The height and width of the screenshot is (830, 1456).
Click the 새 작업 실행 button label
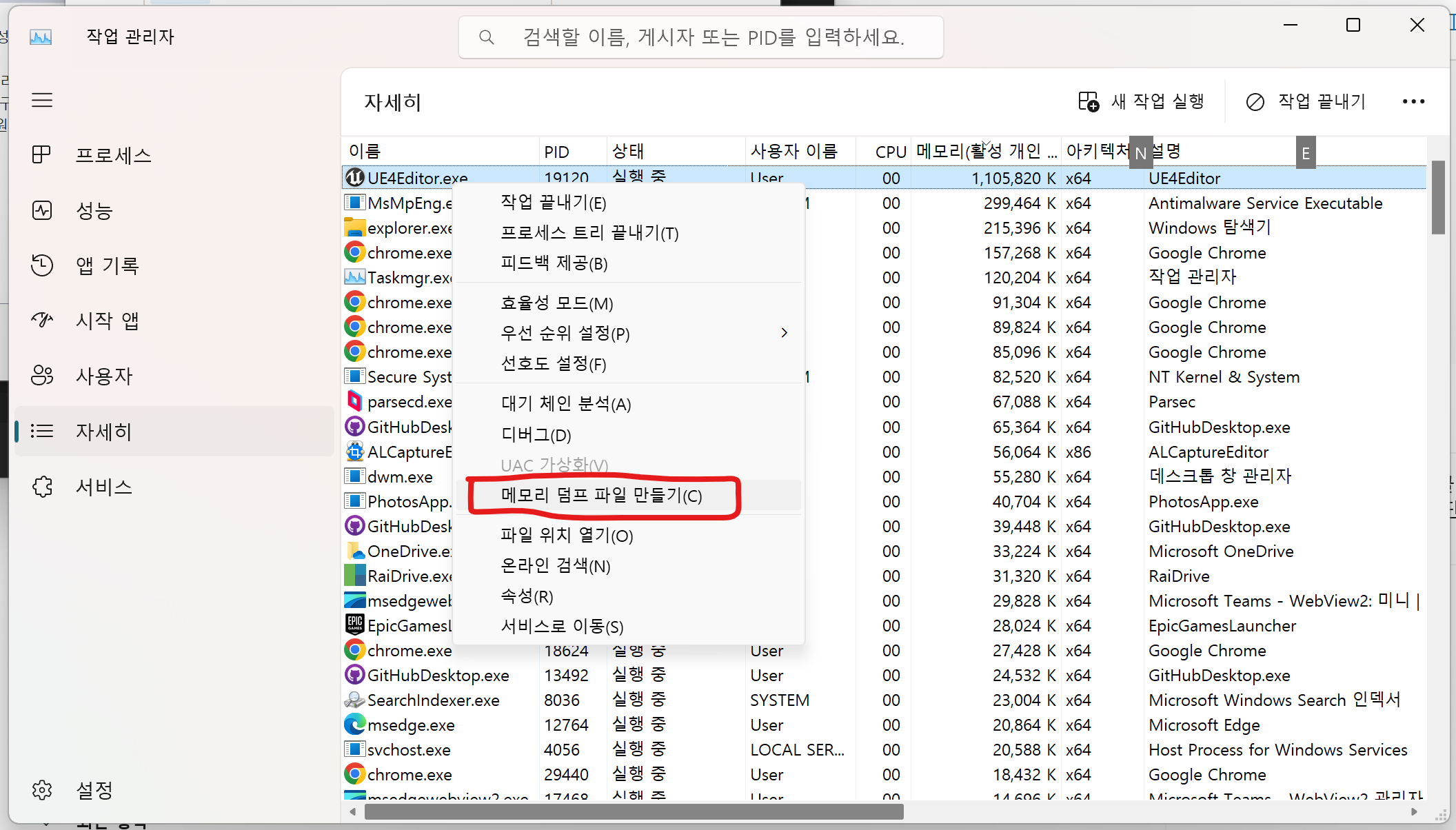coord(1158,102)
